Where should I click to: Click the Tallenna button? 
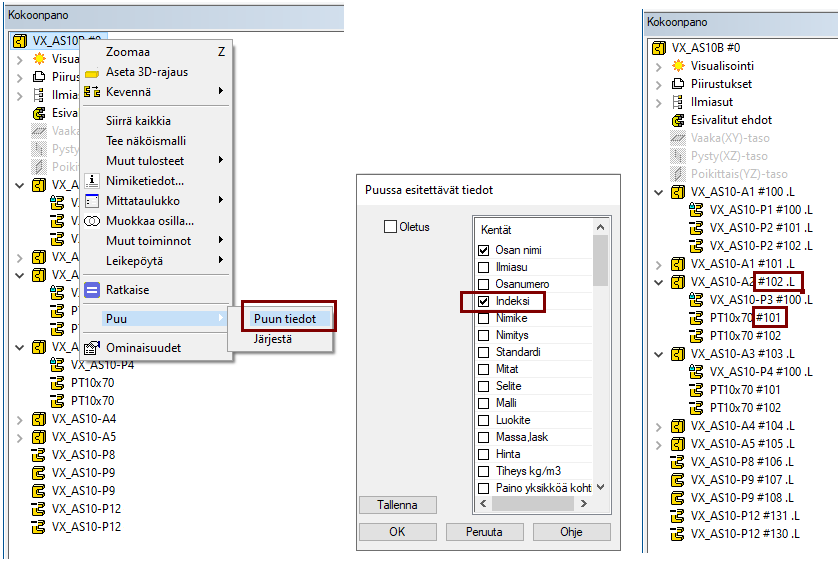click(398, 505)
